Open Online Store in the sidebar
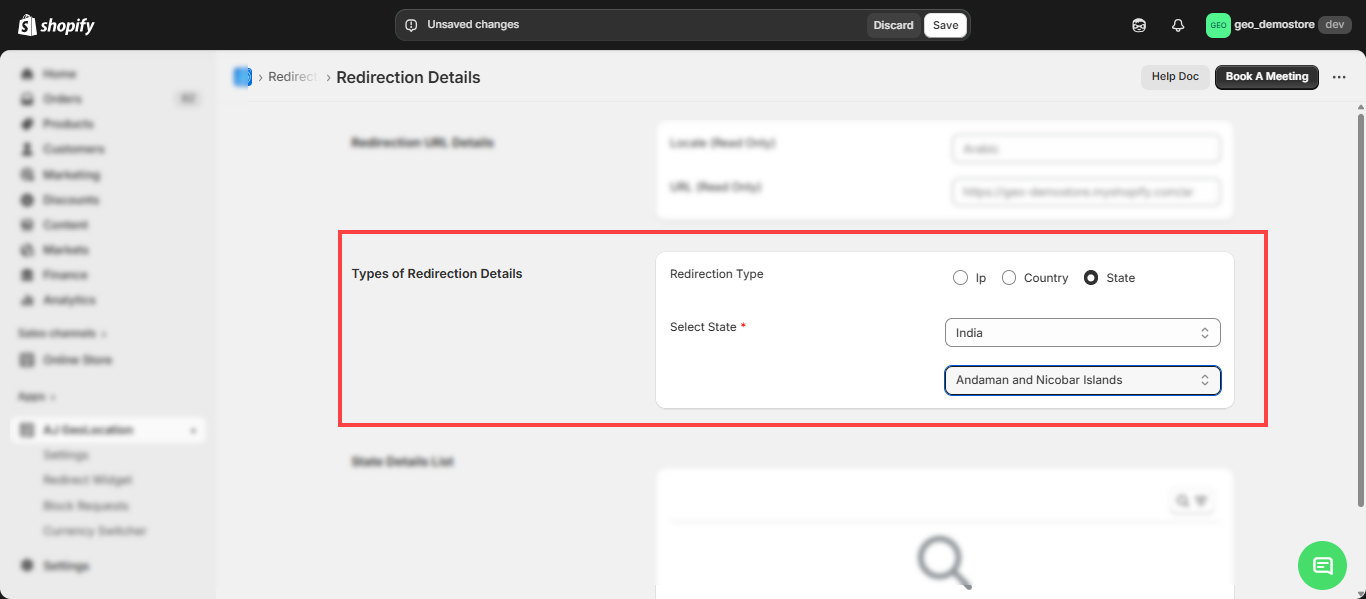The image size is (1366, 599). click(x=77, y=360)
